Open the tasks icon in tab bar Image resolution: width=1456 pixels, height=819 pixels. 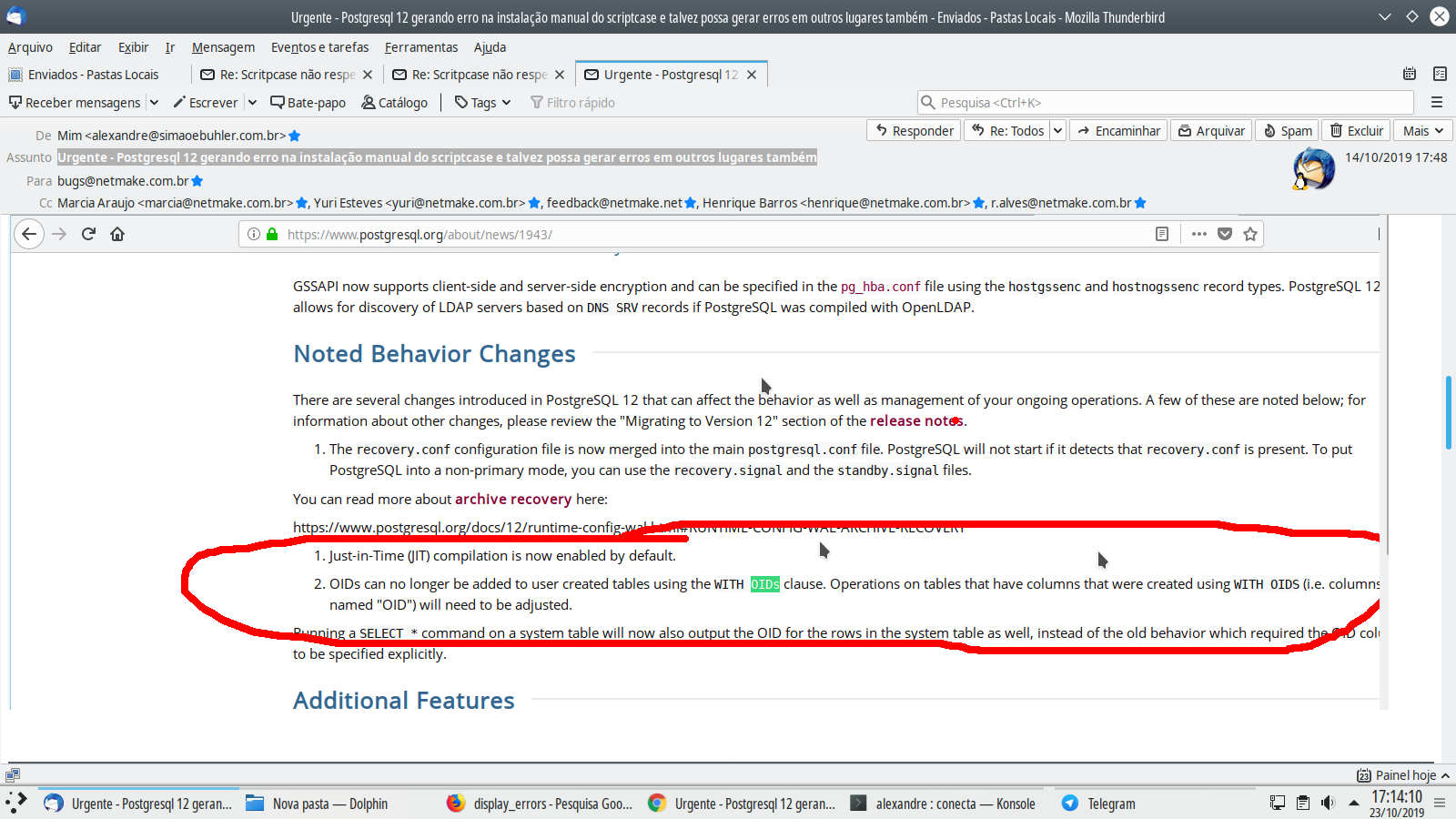click(x=1440, y=74)
